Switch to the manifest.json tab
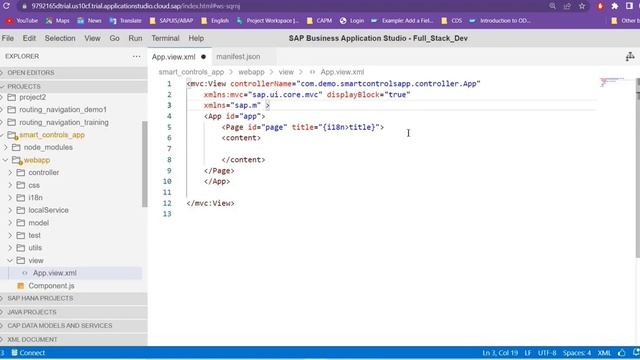The image size is (640, 360). click(238, 57)
